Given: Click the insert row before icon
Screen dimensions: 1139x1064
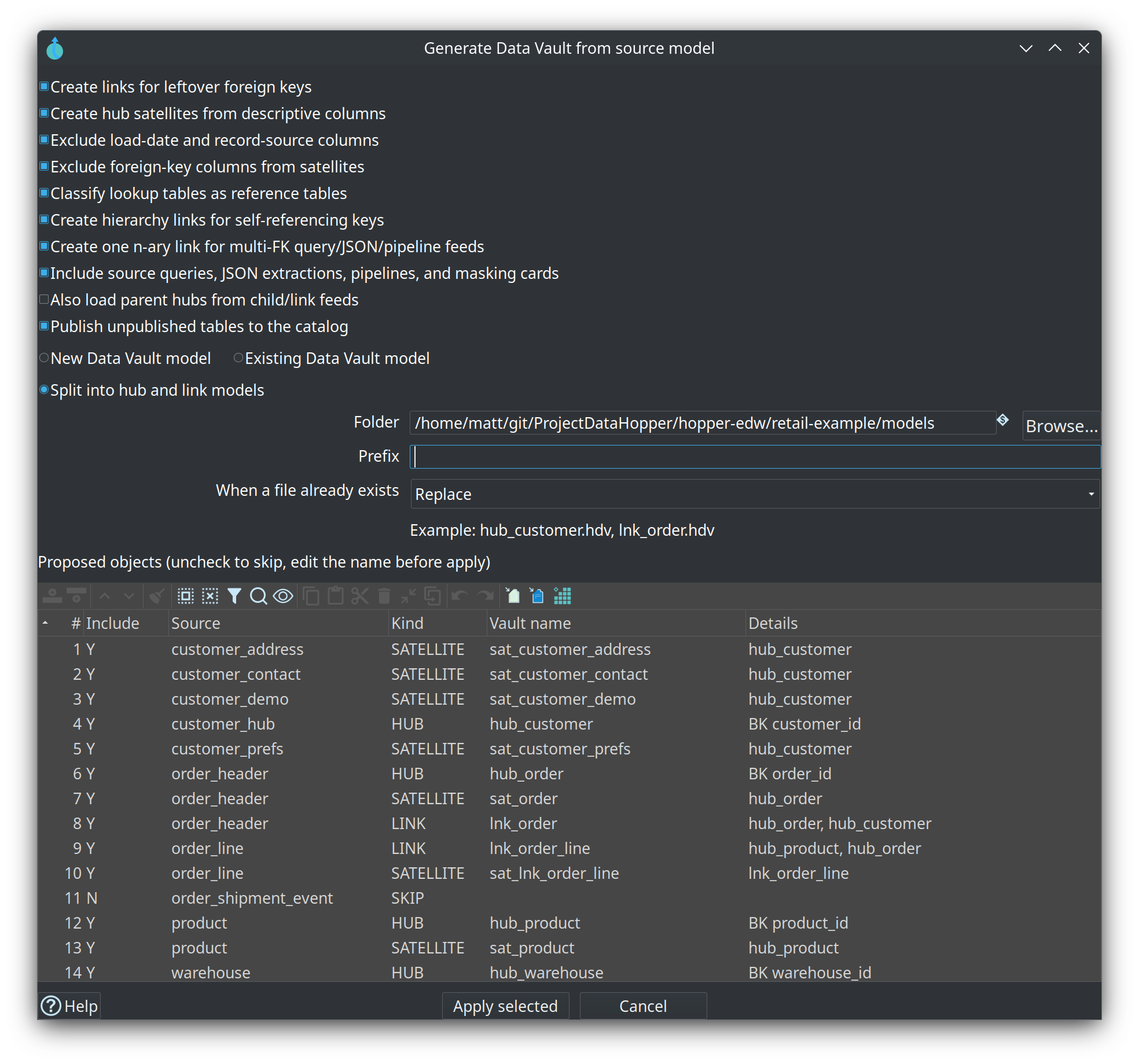Looking at the screenshot, I should pyautogui.click(x=52, y=596).
